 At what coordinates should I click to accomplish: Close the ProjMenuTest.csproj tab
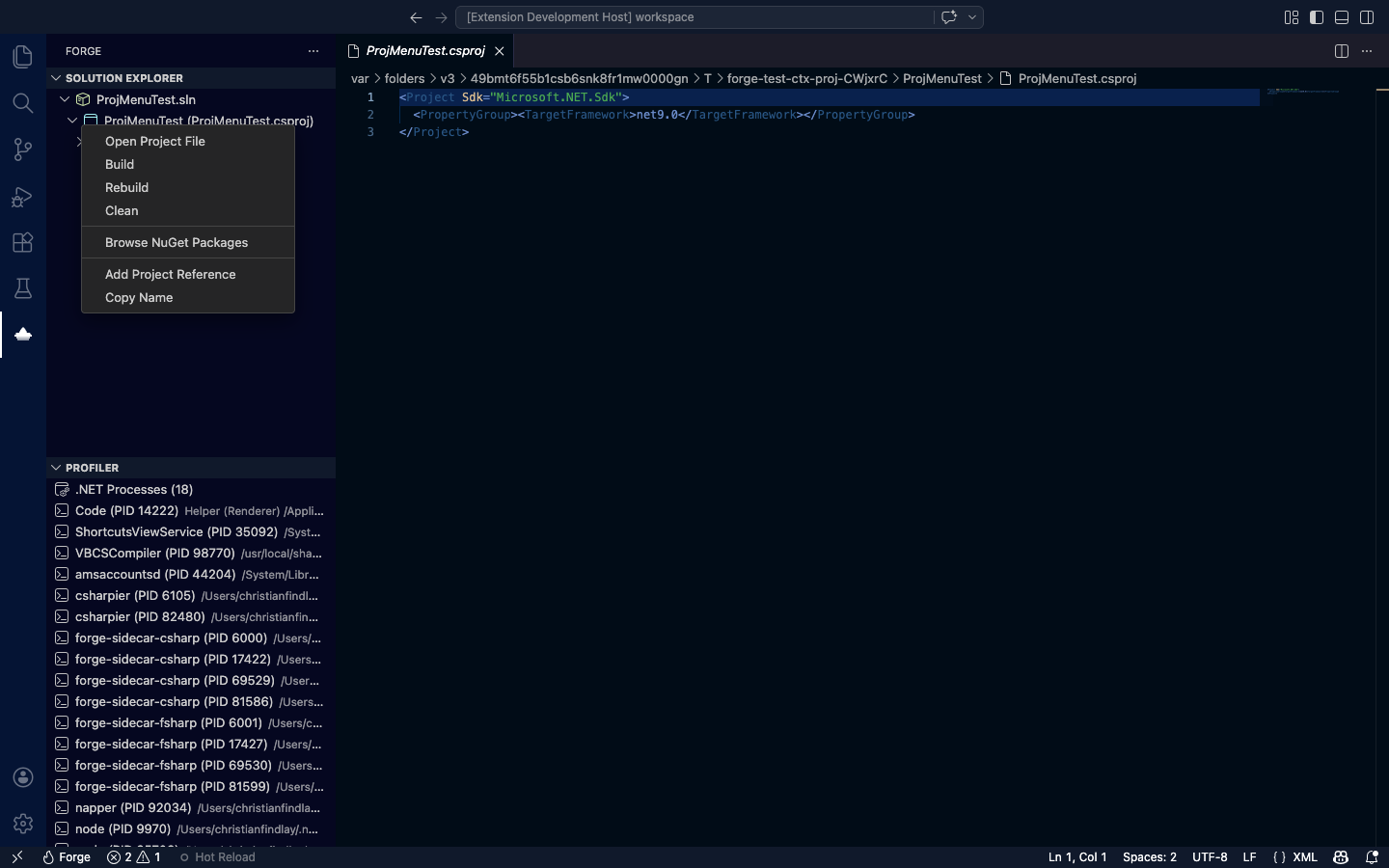(499, 51)
